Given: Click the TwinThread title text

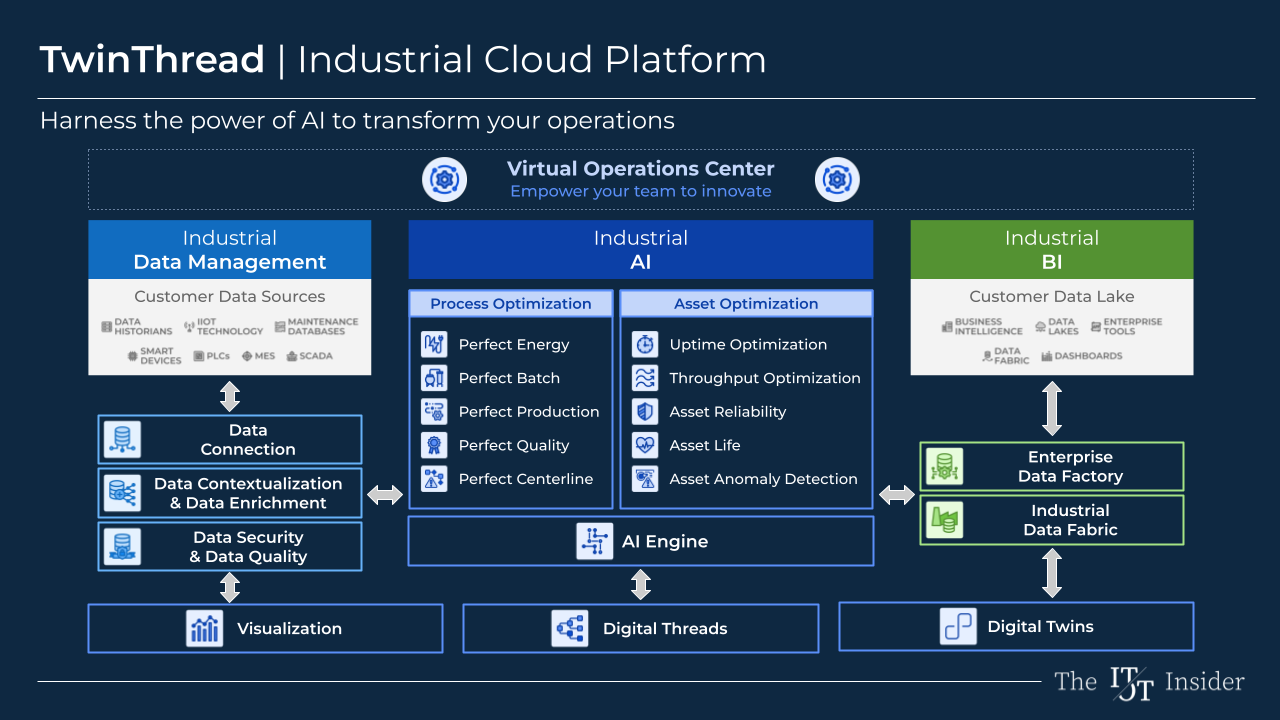Looking at the screenshot, I should [152, 60].
